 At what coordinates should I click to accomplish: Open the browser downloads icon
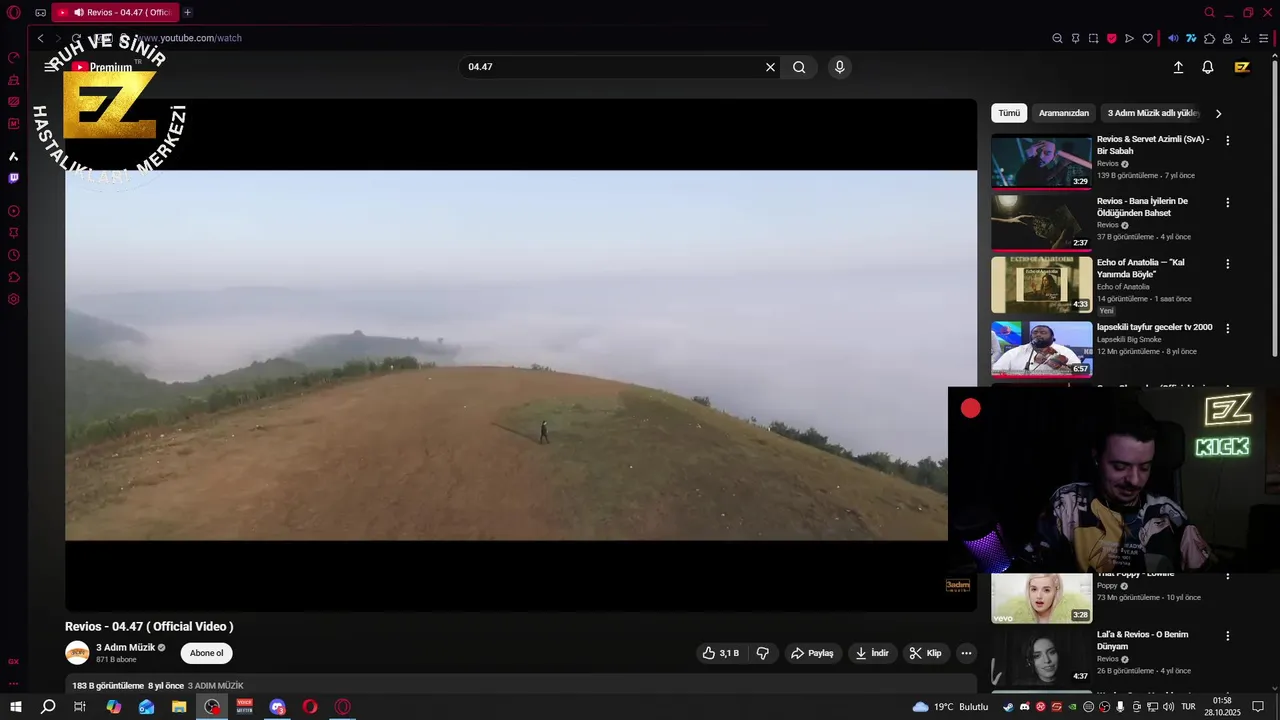[1245, 38]
